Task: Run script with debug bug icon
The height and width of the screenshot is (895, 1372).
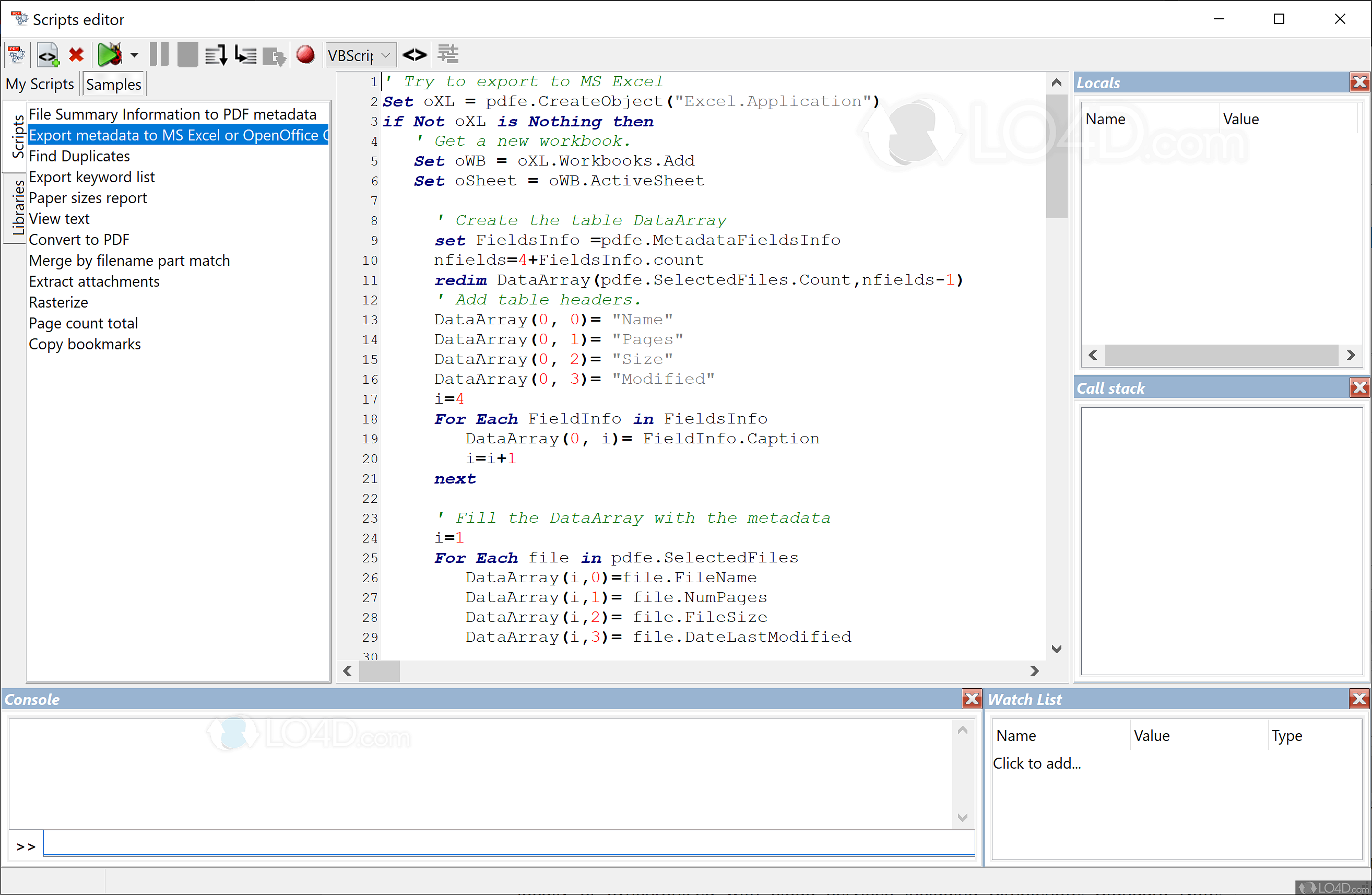Action: [x=110, y=55]
